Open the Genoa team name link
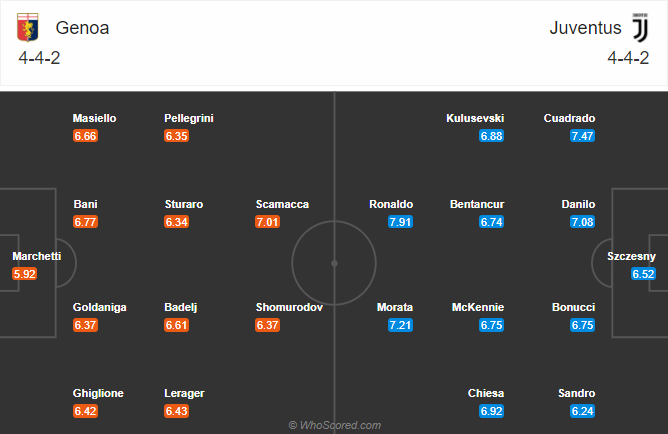This screenshot has width=668, height=434. pos(82,28)
